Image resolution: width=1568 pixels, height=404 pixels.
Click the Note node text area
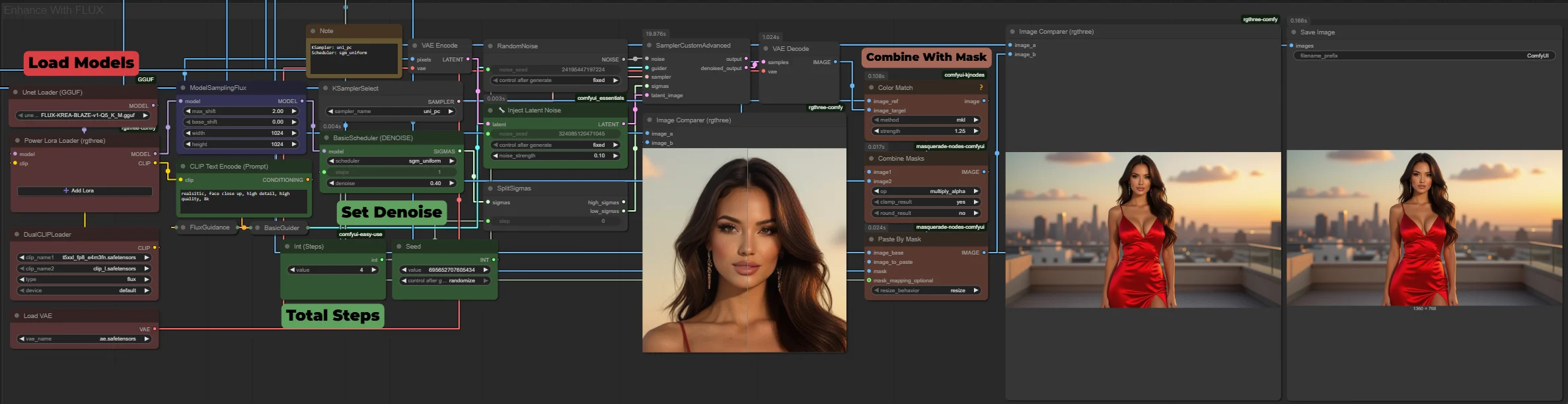[x=355, y=58]
